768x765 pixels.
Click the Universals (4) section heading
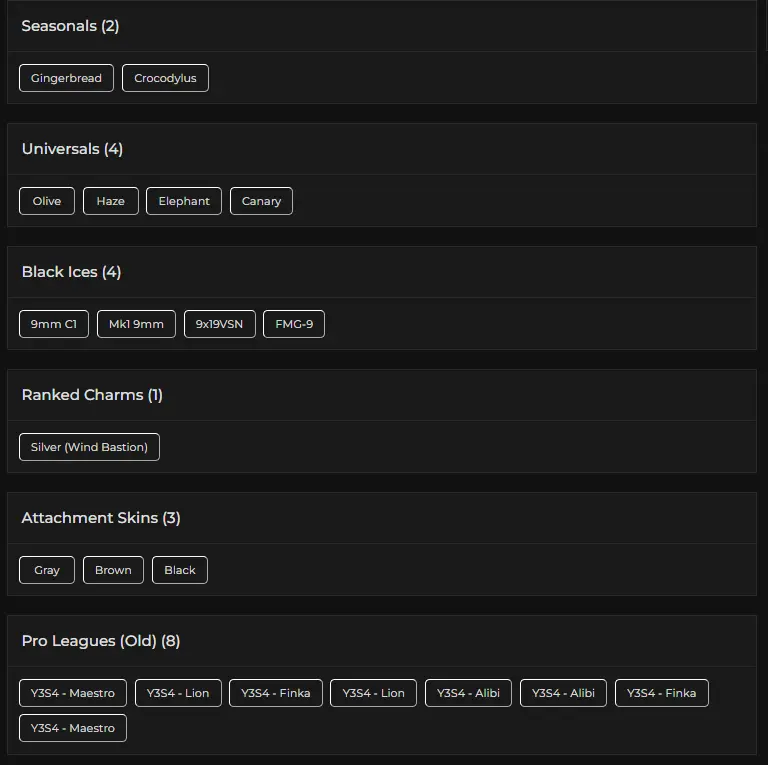click(x=72, y=149)
